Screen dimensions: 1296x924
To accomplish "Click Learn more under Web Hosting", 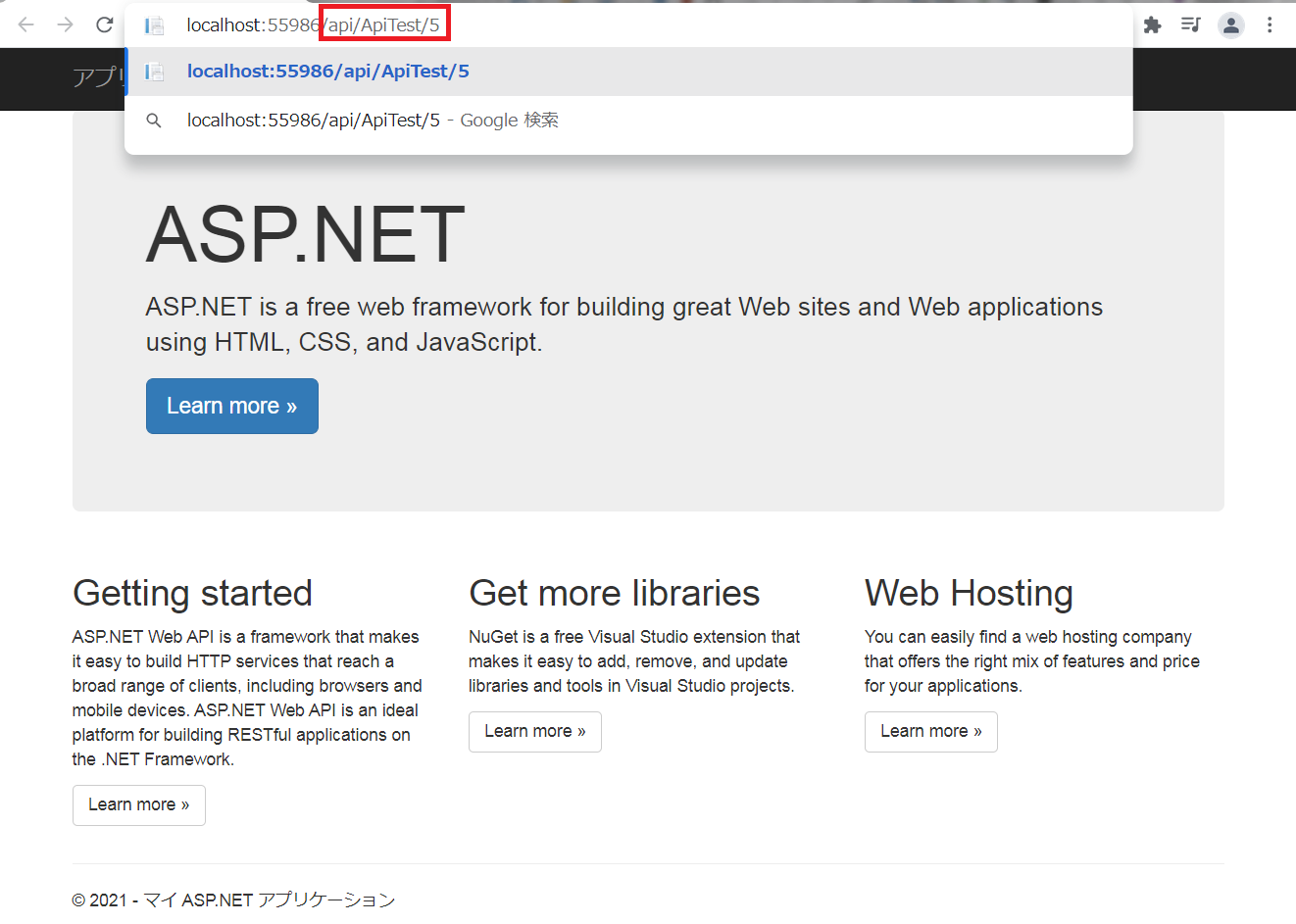I will point(930,731).
